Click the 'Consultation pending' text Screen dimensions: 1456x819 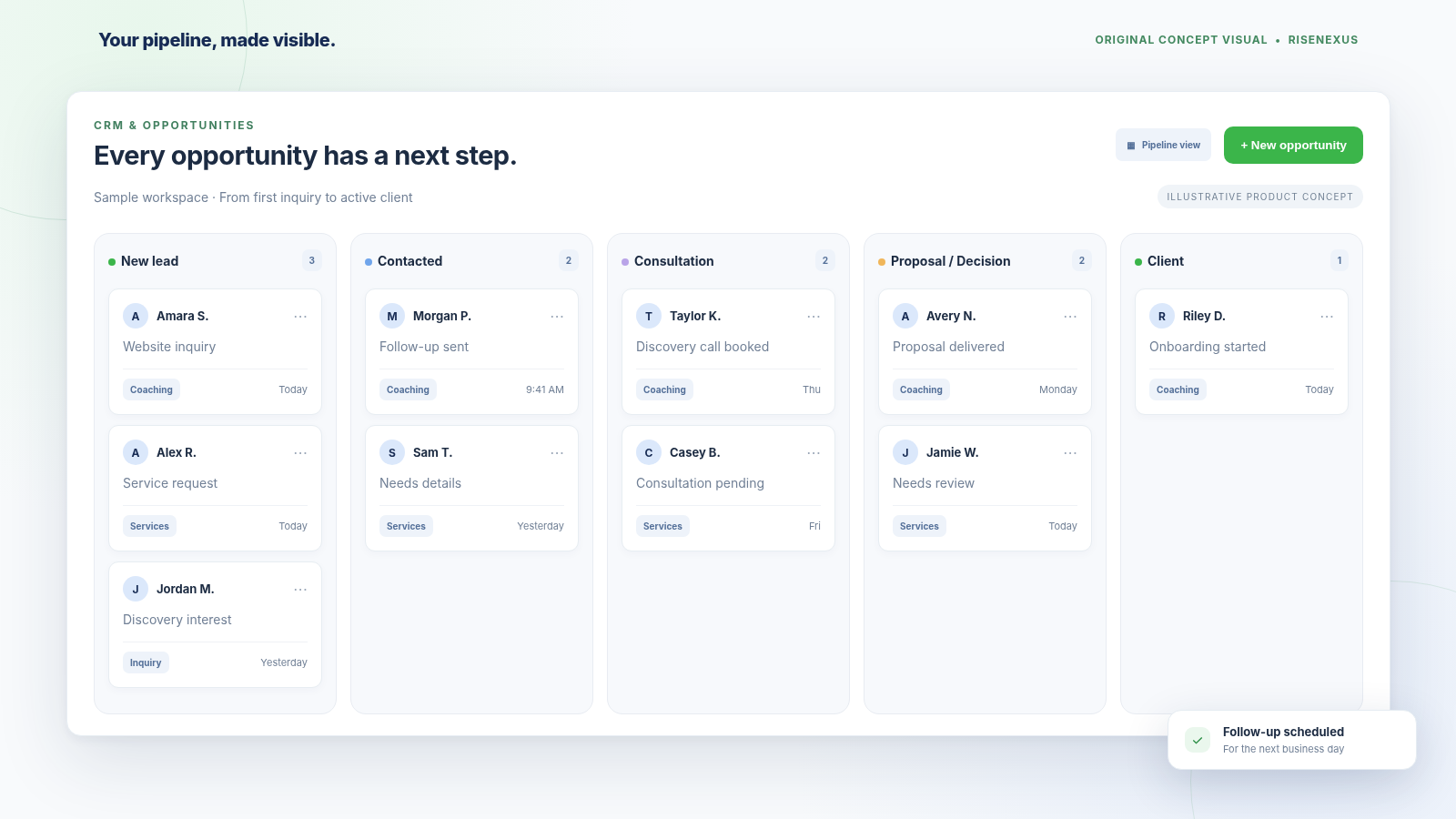point(700,483)
